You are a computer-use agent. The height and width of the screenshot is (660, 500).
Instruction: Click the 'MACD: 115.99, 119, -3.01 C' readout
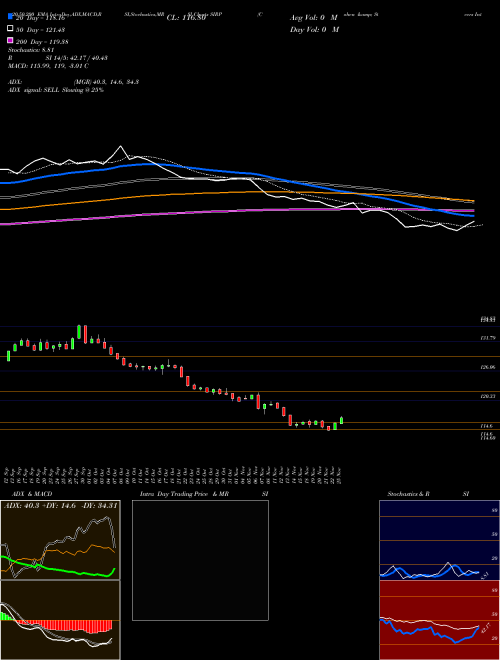click(x=48, y=66)
